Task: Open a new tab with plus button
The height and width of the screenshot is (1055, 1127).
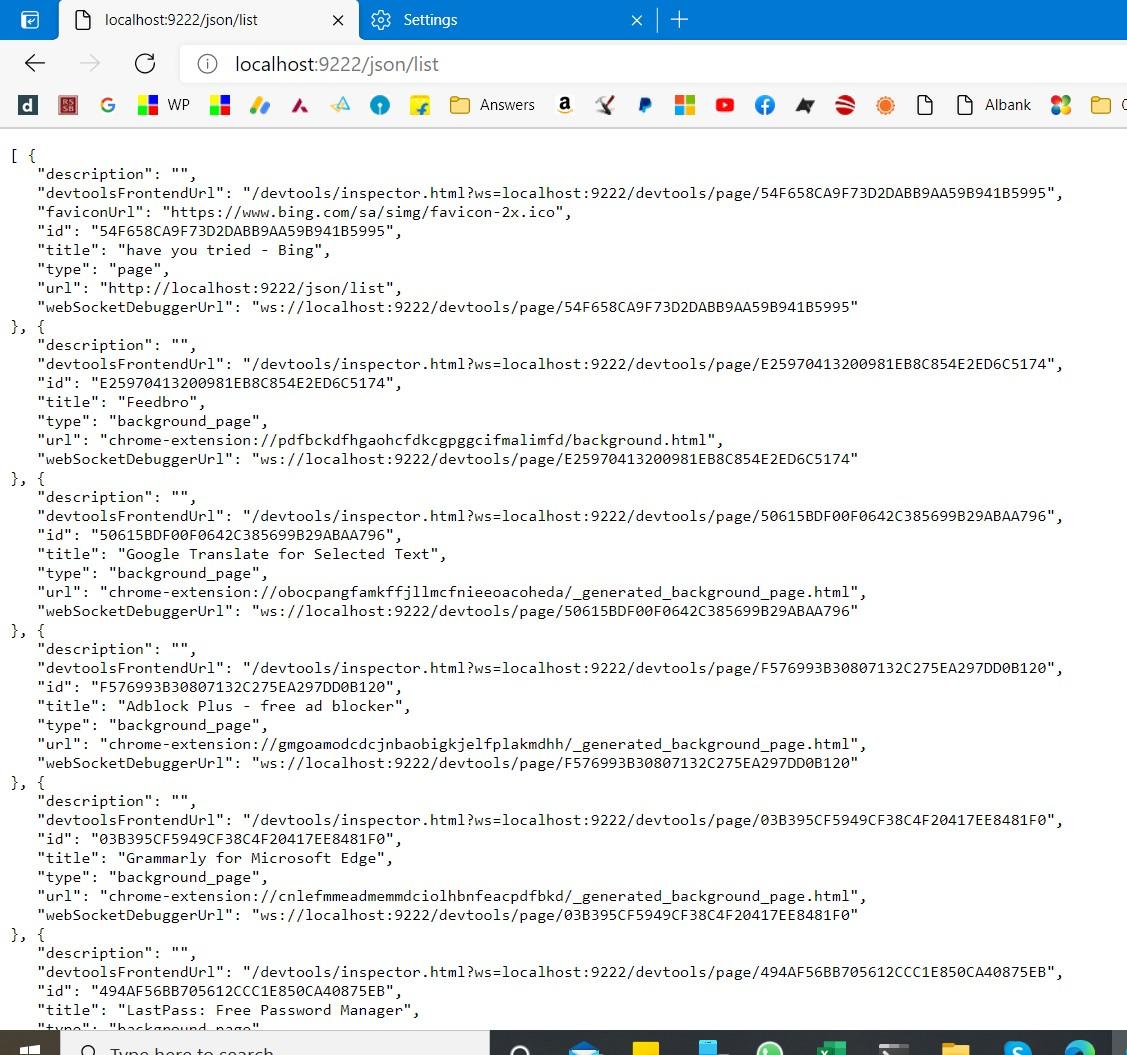Action: point(679,20)
